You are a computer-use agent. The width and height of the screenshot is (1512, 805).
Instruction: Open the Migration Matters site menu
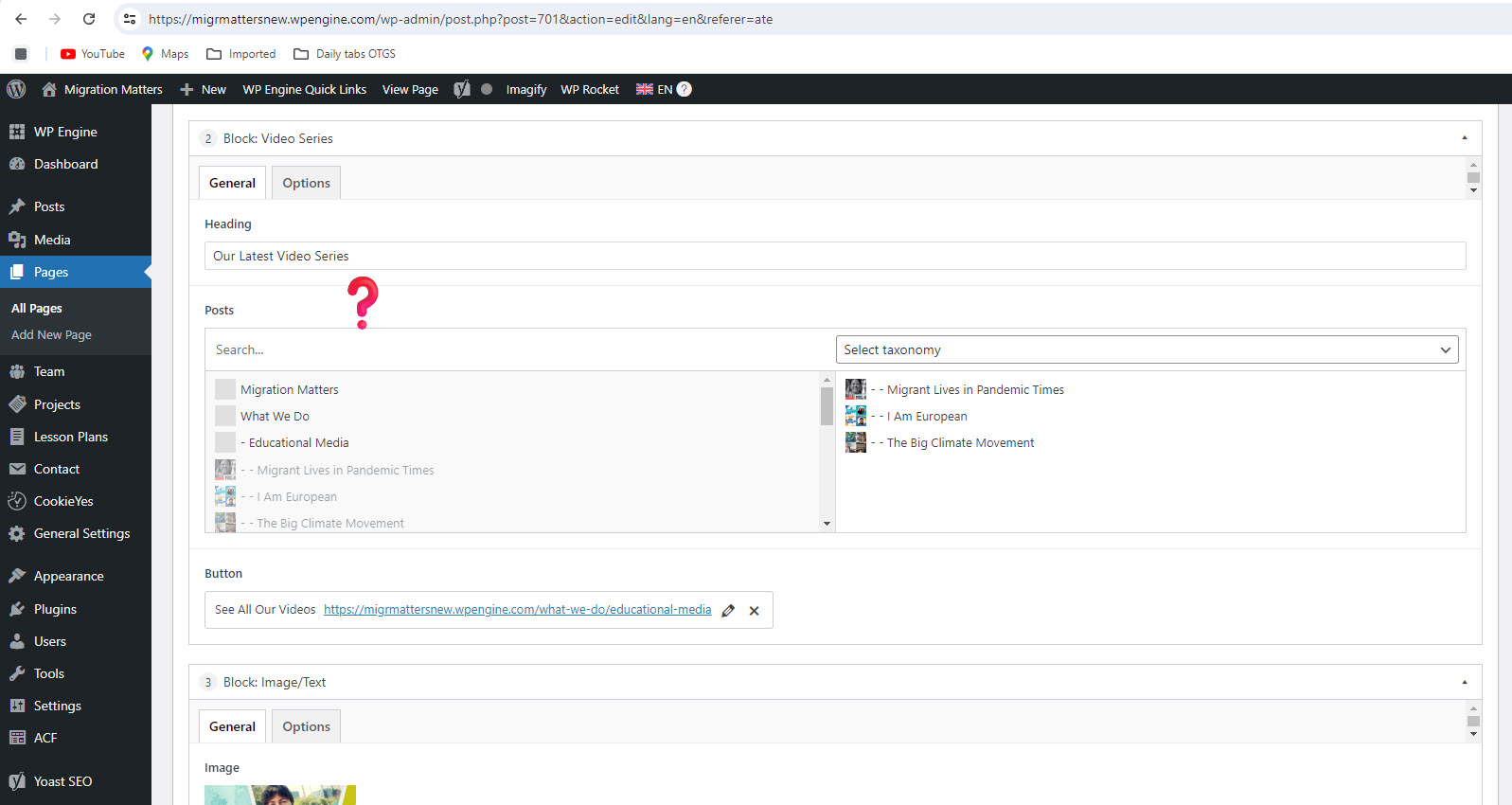tap(102, 89)
